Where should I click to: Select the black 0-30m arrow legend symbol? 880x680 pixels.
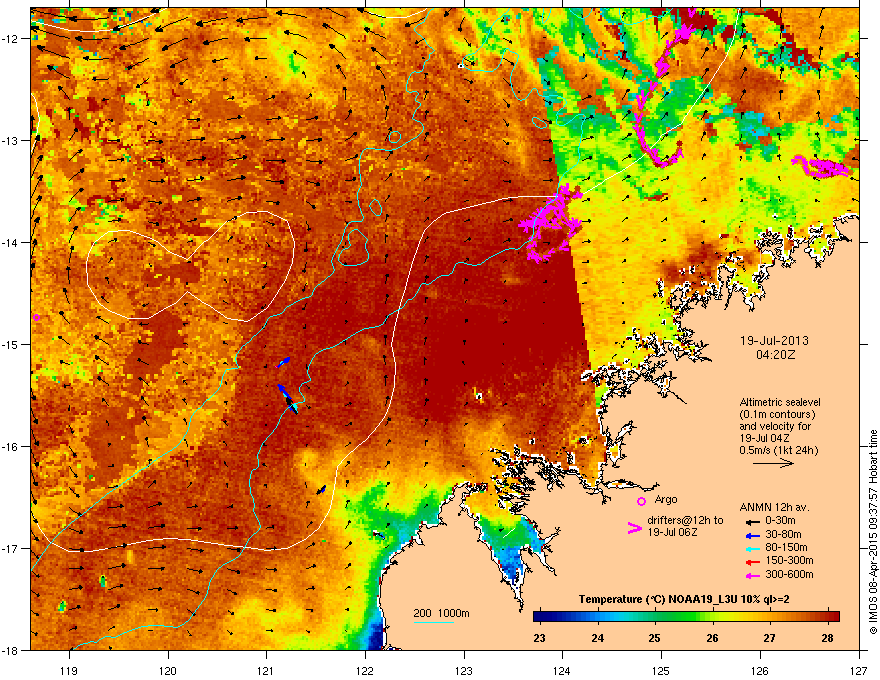[752, 522]
